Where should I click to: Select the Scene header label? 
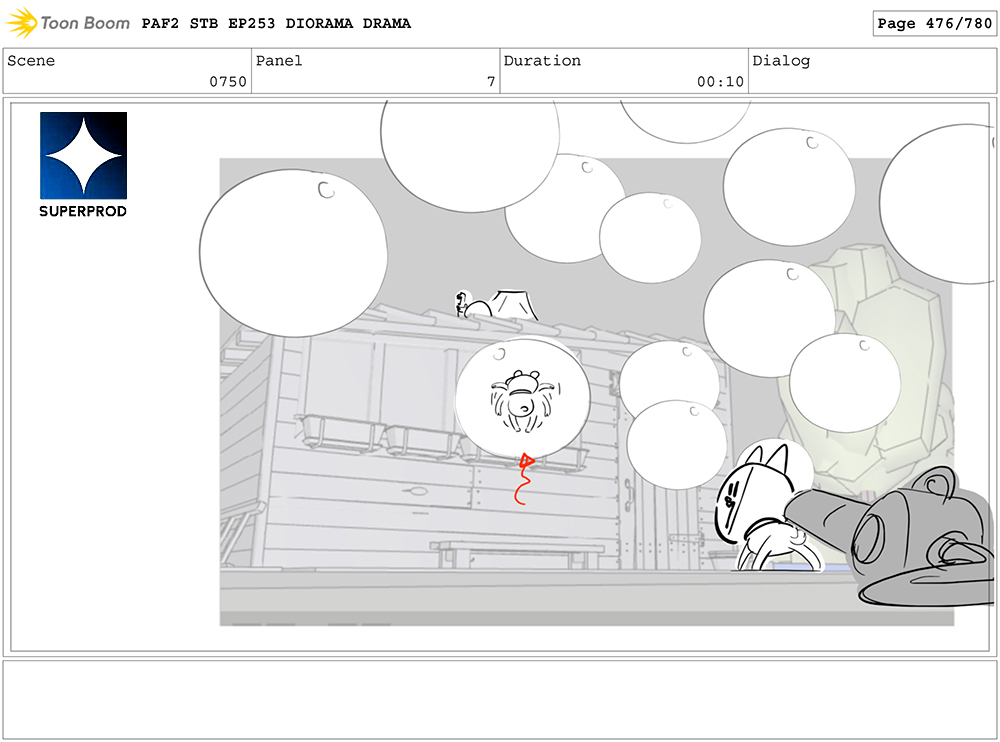[x=31, y=61]
